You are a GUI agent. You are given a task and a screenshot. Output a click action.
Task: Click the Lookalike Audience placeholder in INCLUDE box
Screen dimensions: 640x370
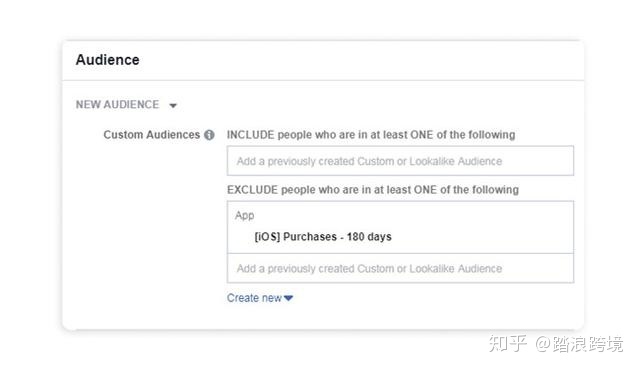click(x=456, y=161)
